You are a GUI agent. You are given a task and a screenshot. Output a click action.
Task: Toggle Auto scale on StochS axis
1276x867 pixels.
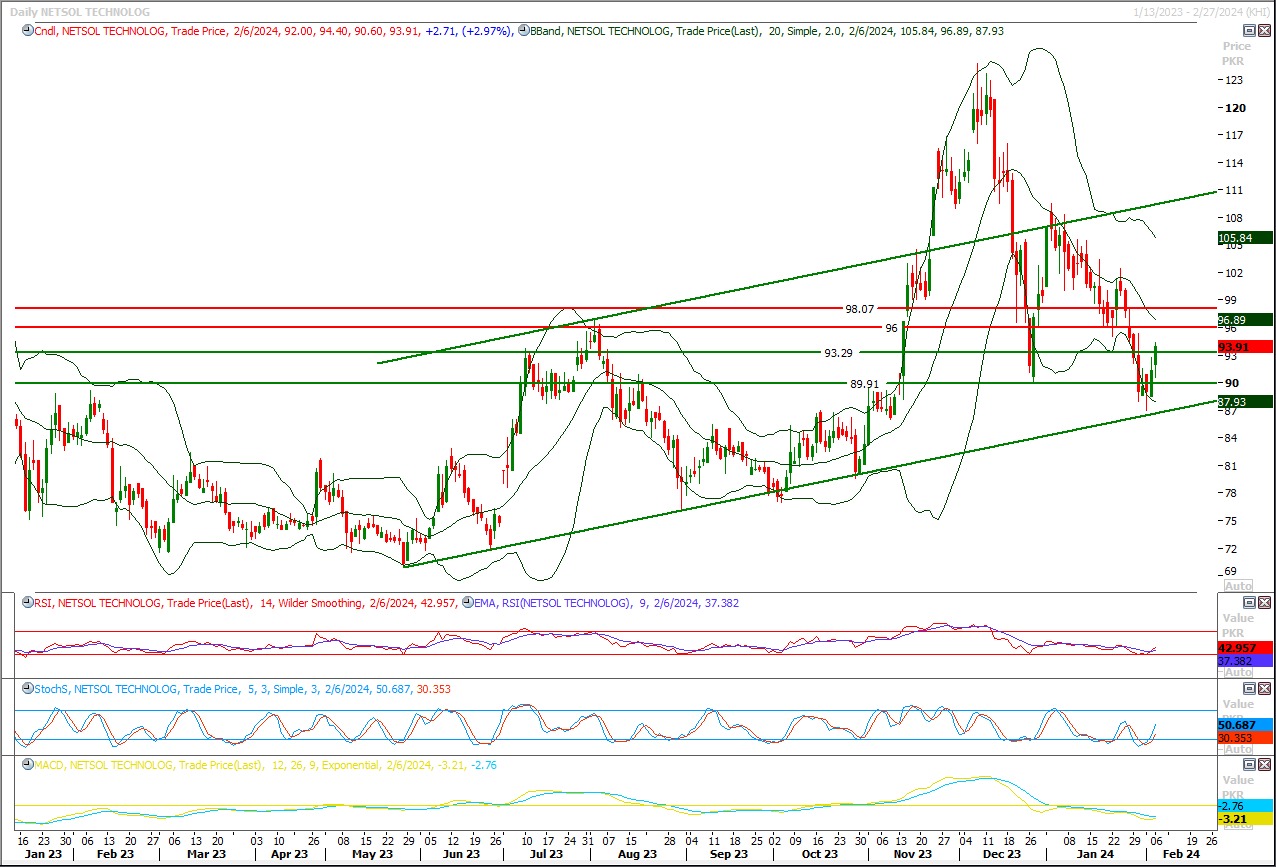tap(1238, 749)
